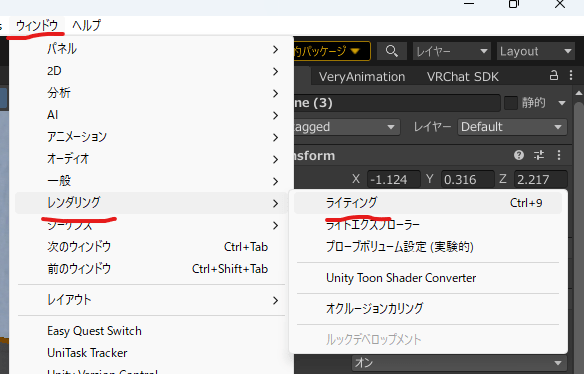Open the レイヤー toolbar dropdown
Viewport: 584px width, 374px height.
click(x=452, y=51)
